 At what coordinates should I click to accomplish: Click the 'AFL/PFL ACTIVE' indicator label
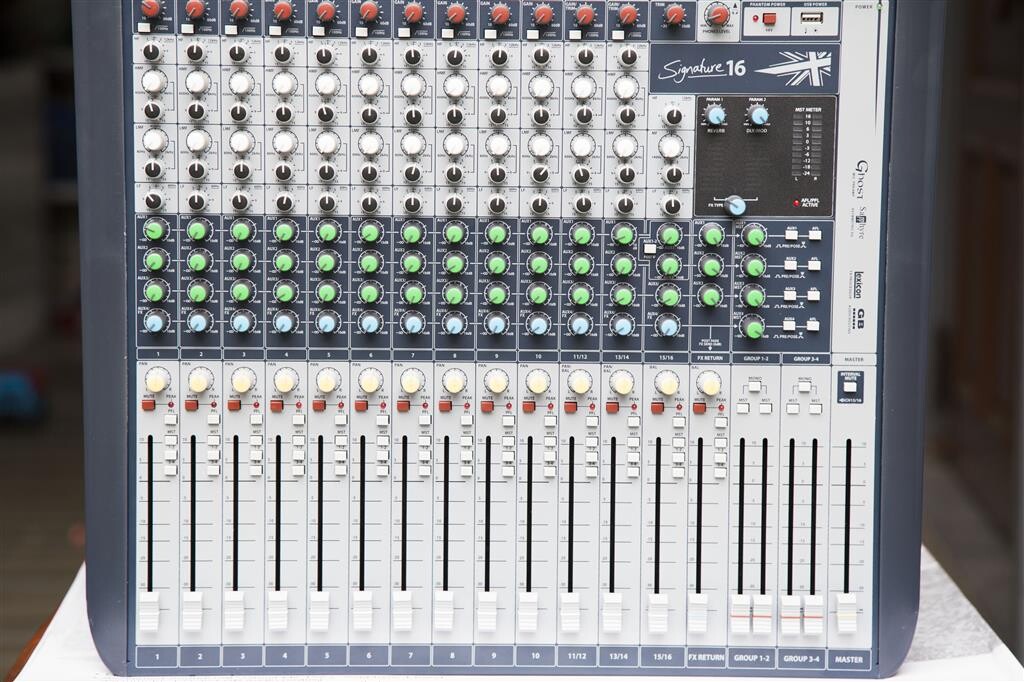(x=810, y=203)
